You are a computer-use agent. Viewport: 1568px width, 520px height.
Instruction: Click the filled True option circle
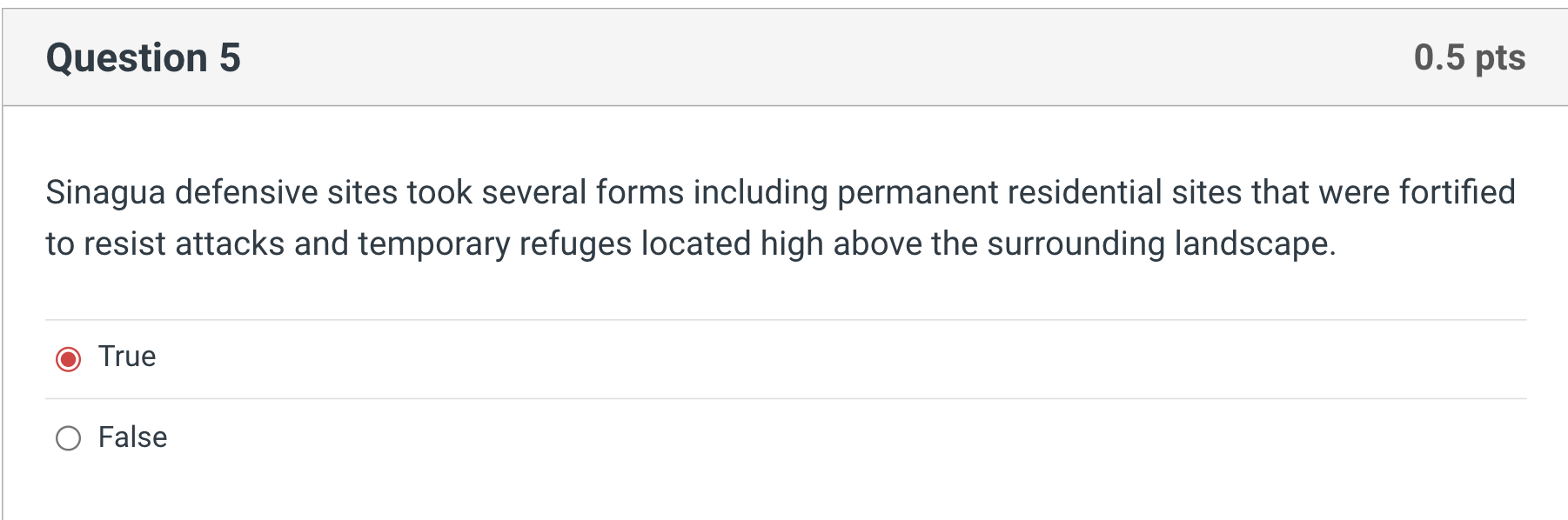[69, 356]
